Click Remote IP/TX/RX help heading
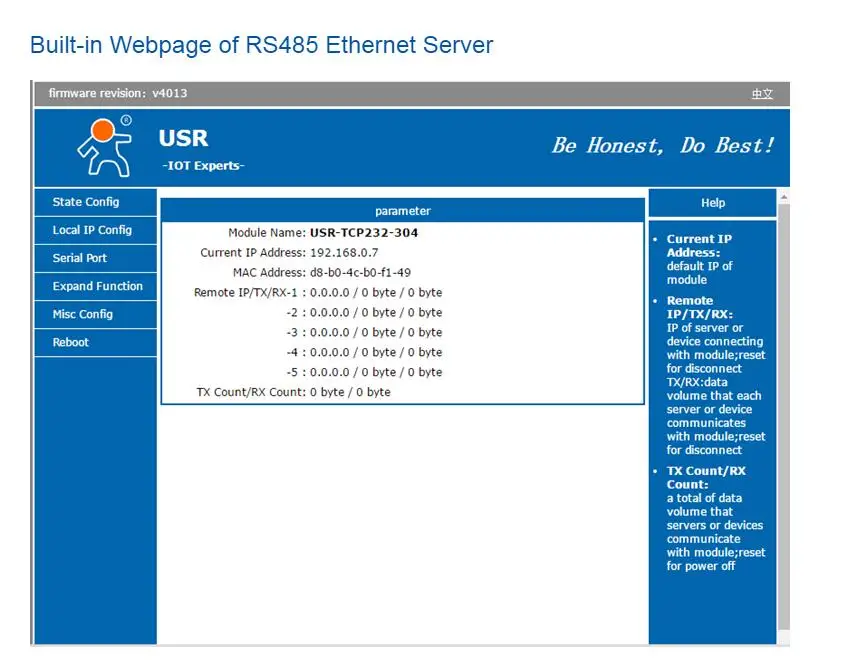The width and height of the screenshot is (841, 670). pos(699,307)
